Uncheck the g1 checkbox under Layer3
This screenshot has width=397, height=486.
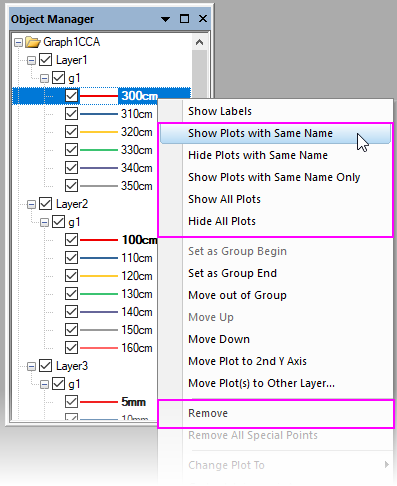59,384
